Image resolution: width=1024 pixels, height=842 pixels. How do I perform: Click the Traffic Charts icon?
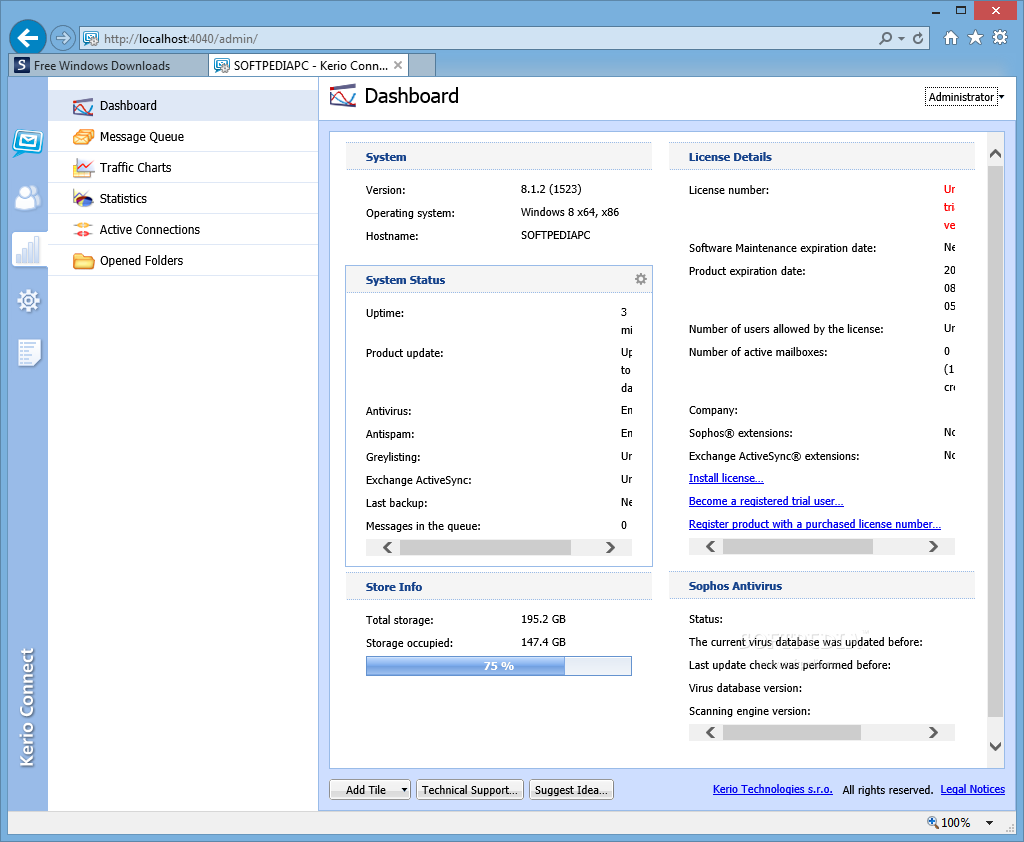(83, 168)
